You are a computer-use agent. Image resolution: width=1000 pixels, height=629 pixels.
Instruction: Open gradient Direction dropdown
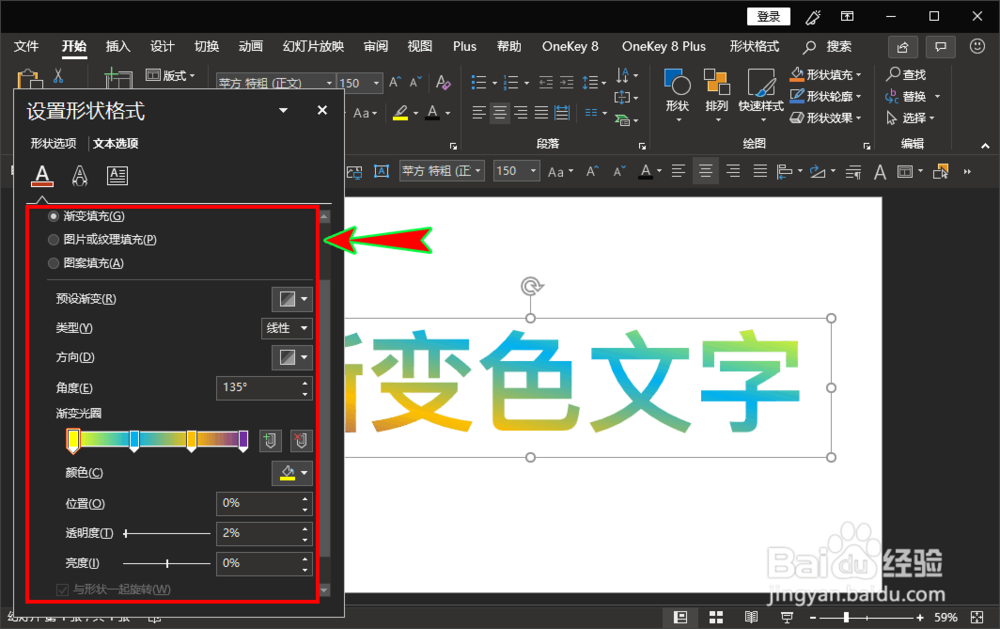coord(292,357)
